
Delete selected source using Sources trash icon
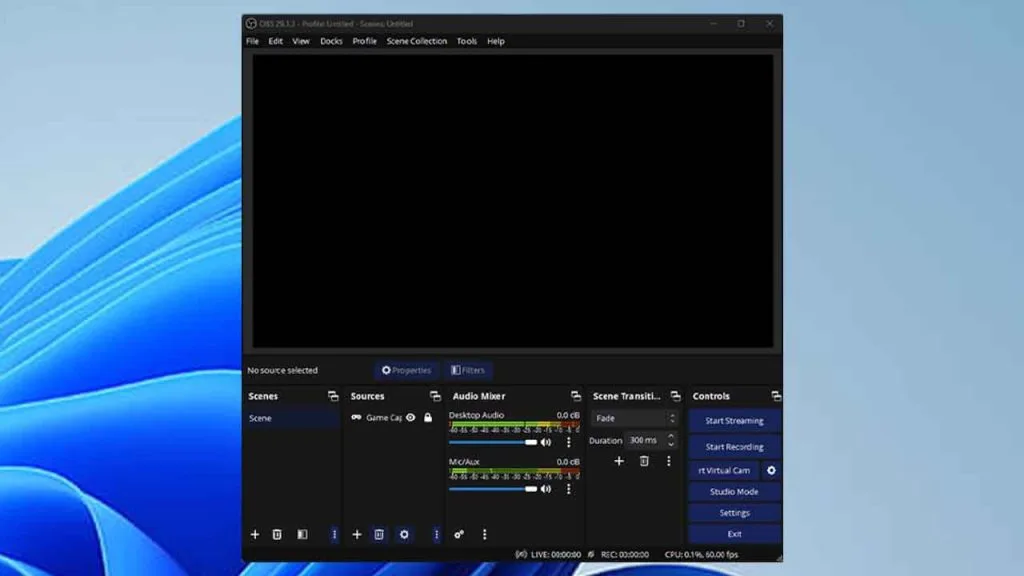[x=379, y=534]
